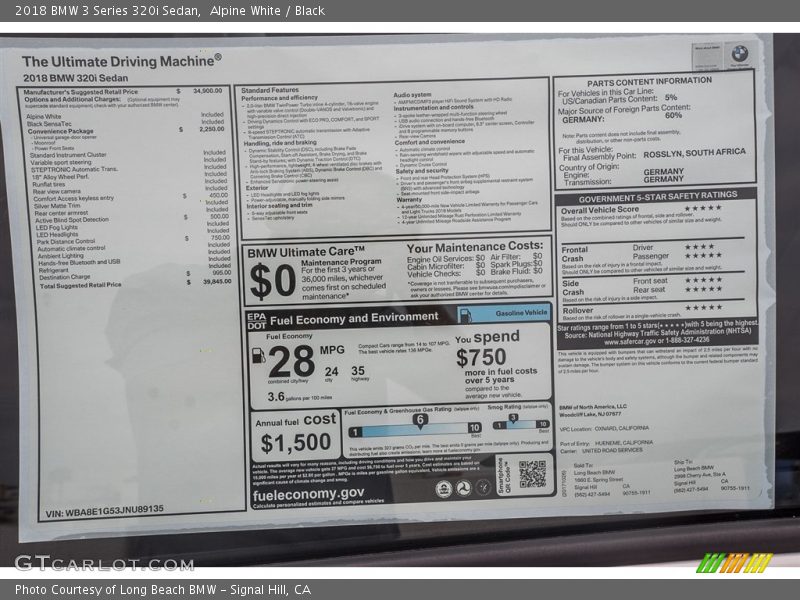Click the EPA DOT logo on the fuel label
This screenshot has width=800, height=600.
[257, 321]
